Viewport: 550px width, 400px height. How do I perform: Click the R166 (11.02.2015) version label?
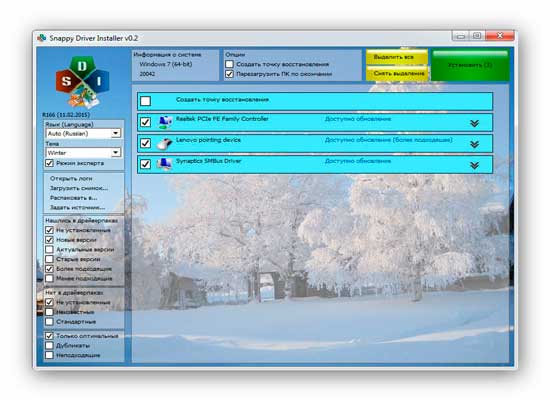click(66, 115)
